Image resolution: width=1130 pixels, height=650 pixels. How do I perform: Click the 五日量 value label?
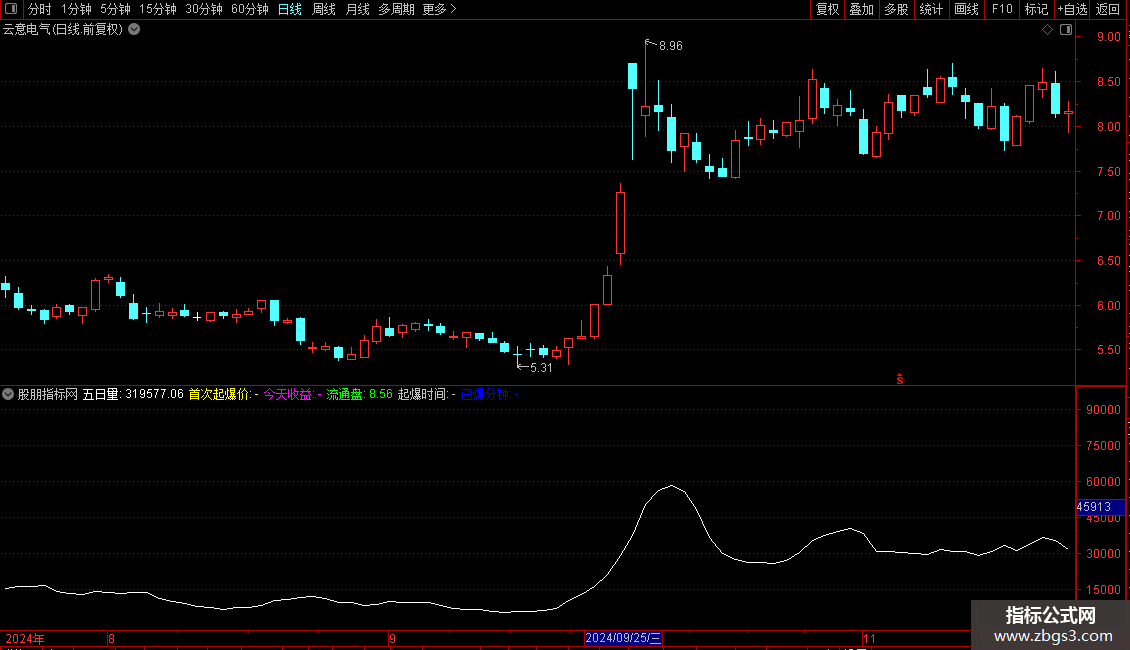point(133,394)
